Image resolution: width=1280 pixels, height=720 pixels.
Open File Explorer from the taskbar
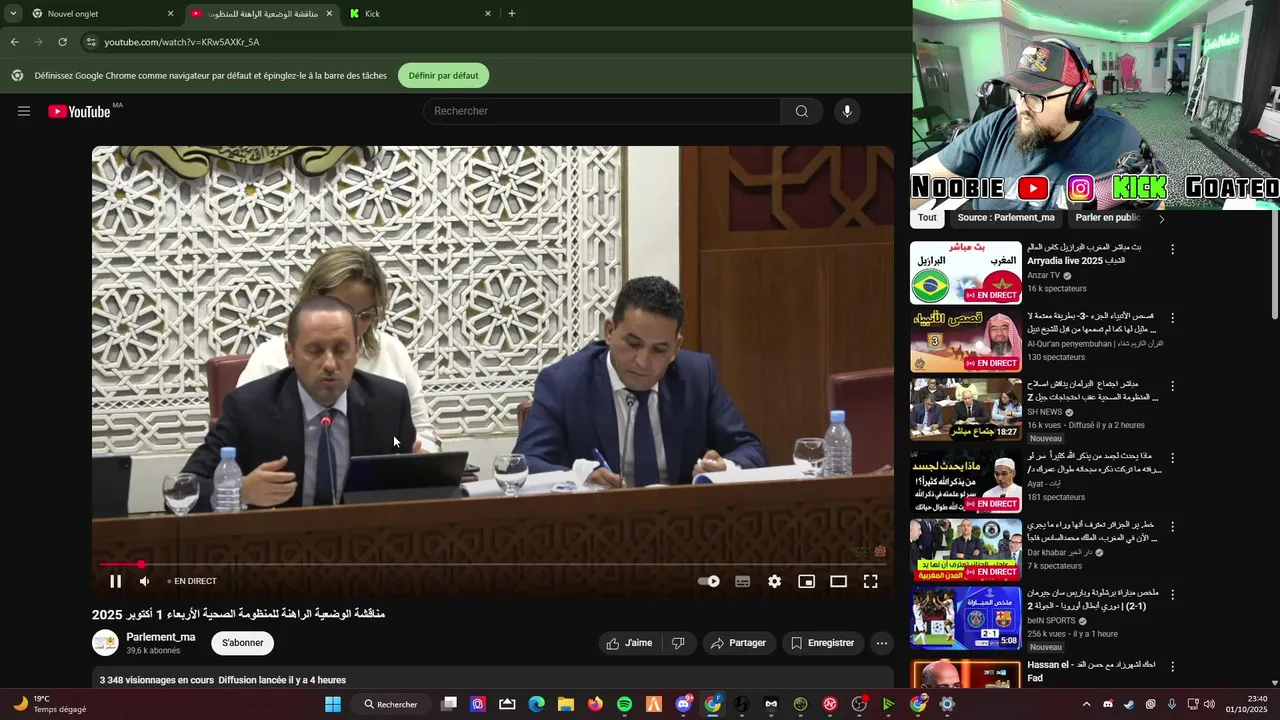(565, 704)
